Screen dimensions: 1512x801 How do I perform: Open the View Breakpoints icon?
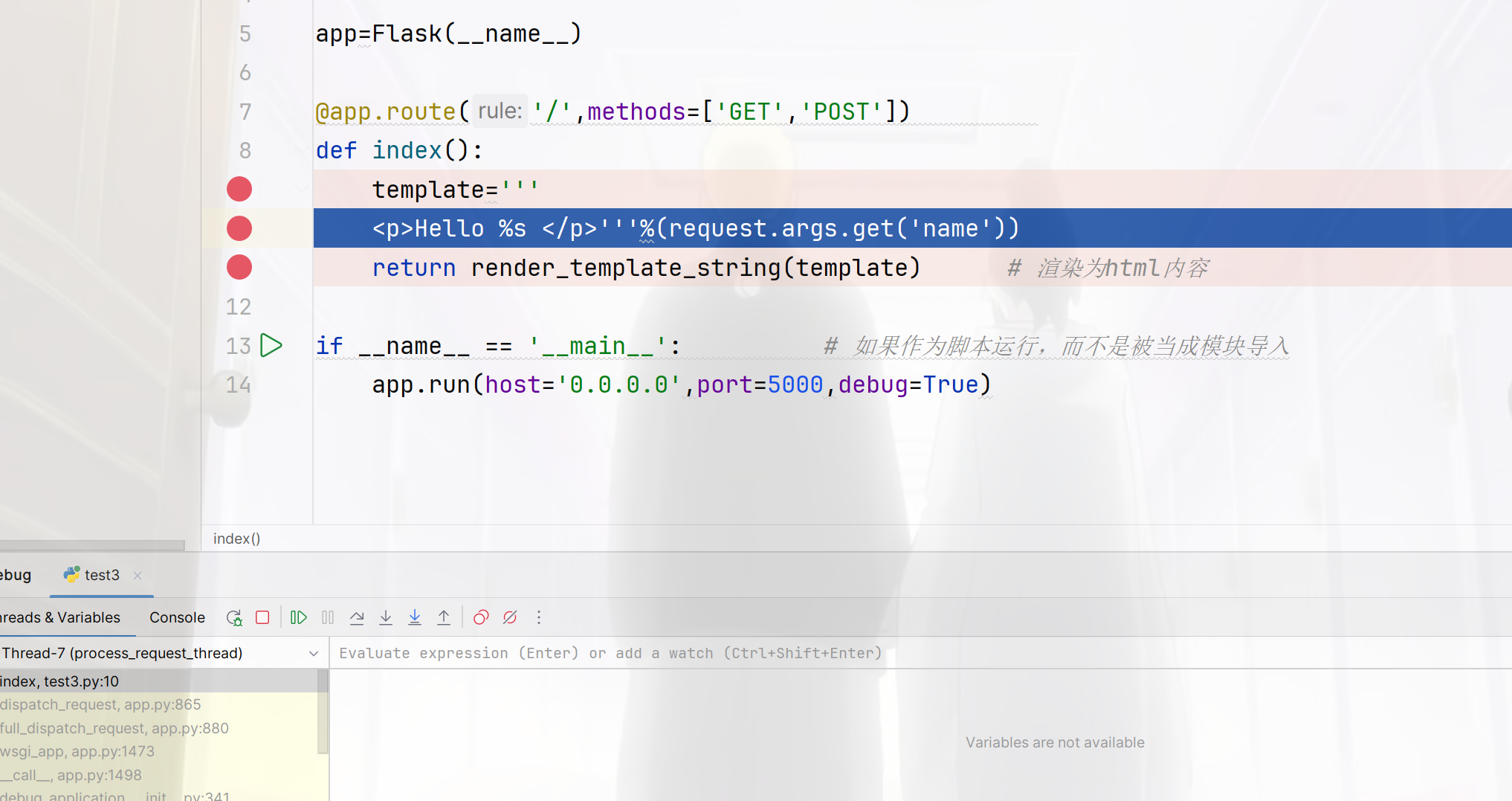[481, 617]
